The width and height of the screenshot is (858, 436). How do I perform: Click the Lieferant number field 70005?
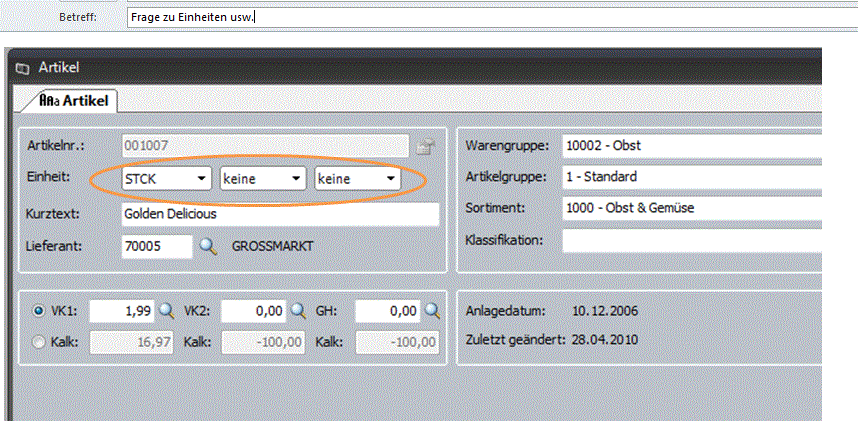pyautogui.click(x=155, y=246)
